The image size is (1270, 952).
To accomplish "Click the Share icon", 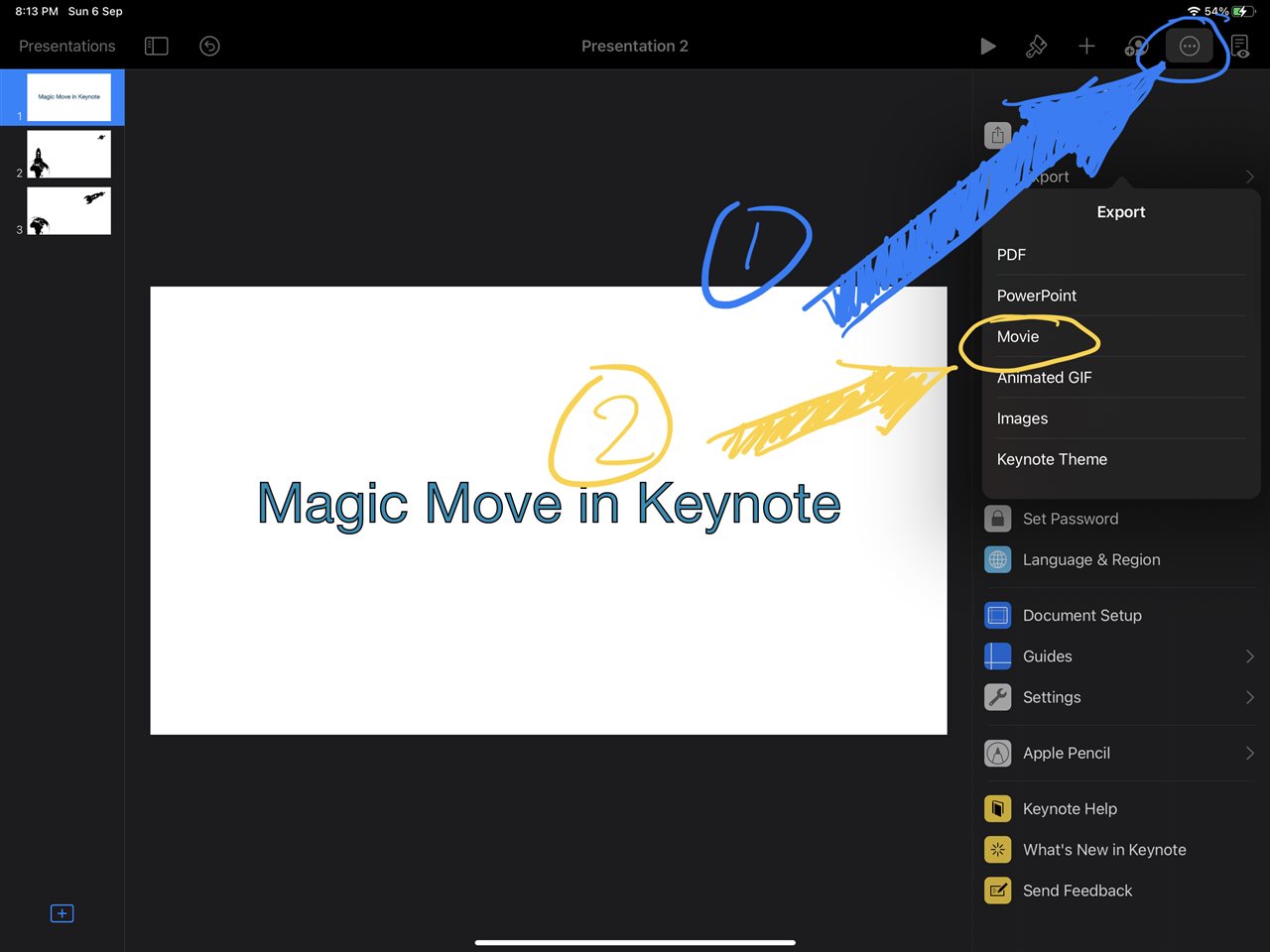I will pyautogui.click(x=997, y=135).
